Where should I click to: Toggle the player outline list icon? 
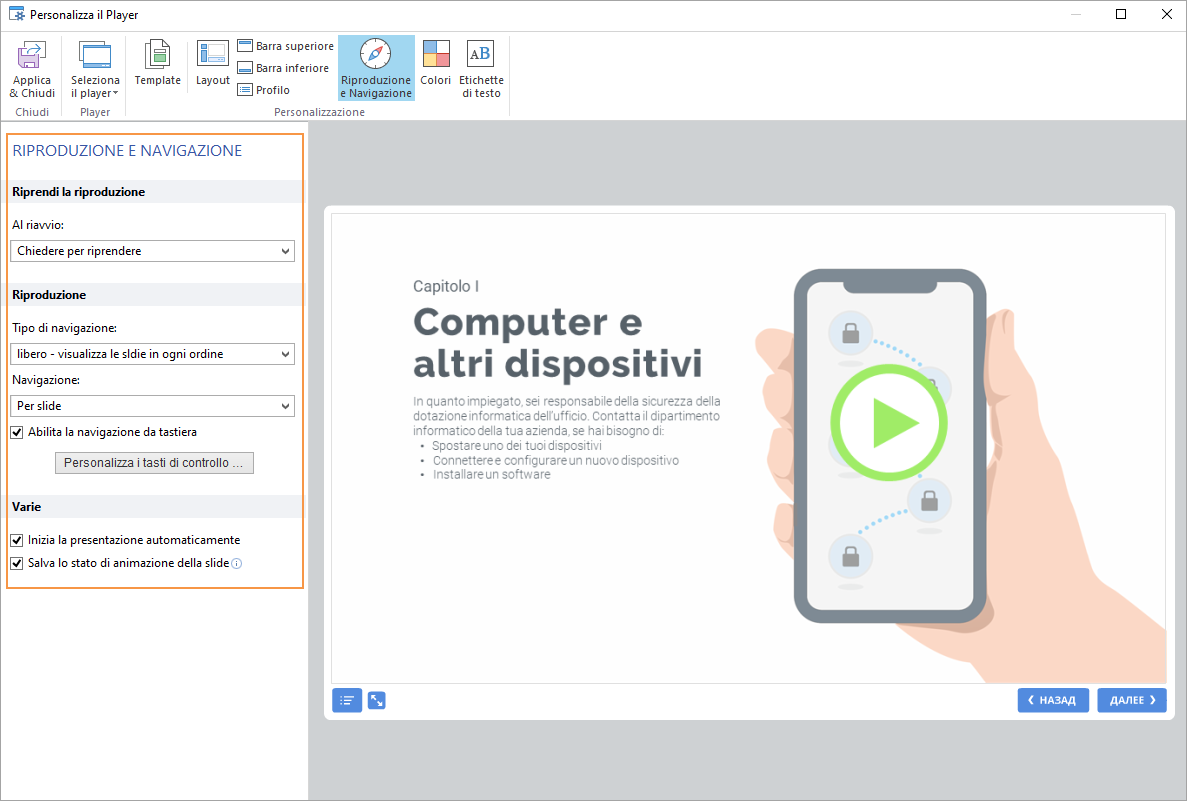tap(347, 701)
